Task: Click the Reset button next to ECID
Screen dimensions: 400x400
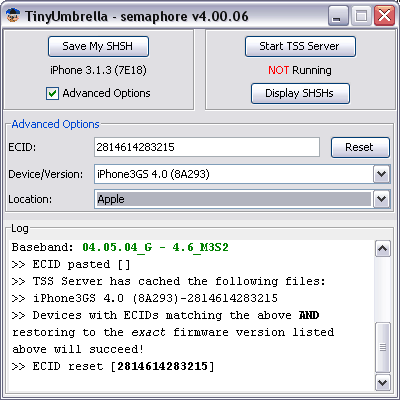Action: 360,147
